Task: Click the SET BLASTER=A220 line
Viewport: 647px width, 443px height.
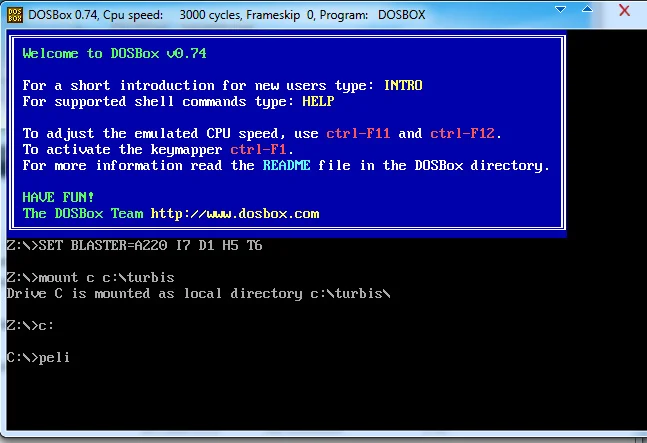Action: pos(135,245)
